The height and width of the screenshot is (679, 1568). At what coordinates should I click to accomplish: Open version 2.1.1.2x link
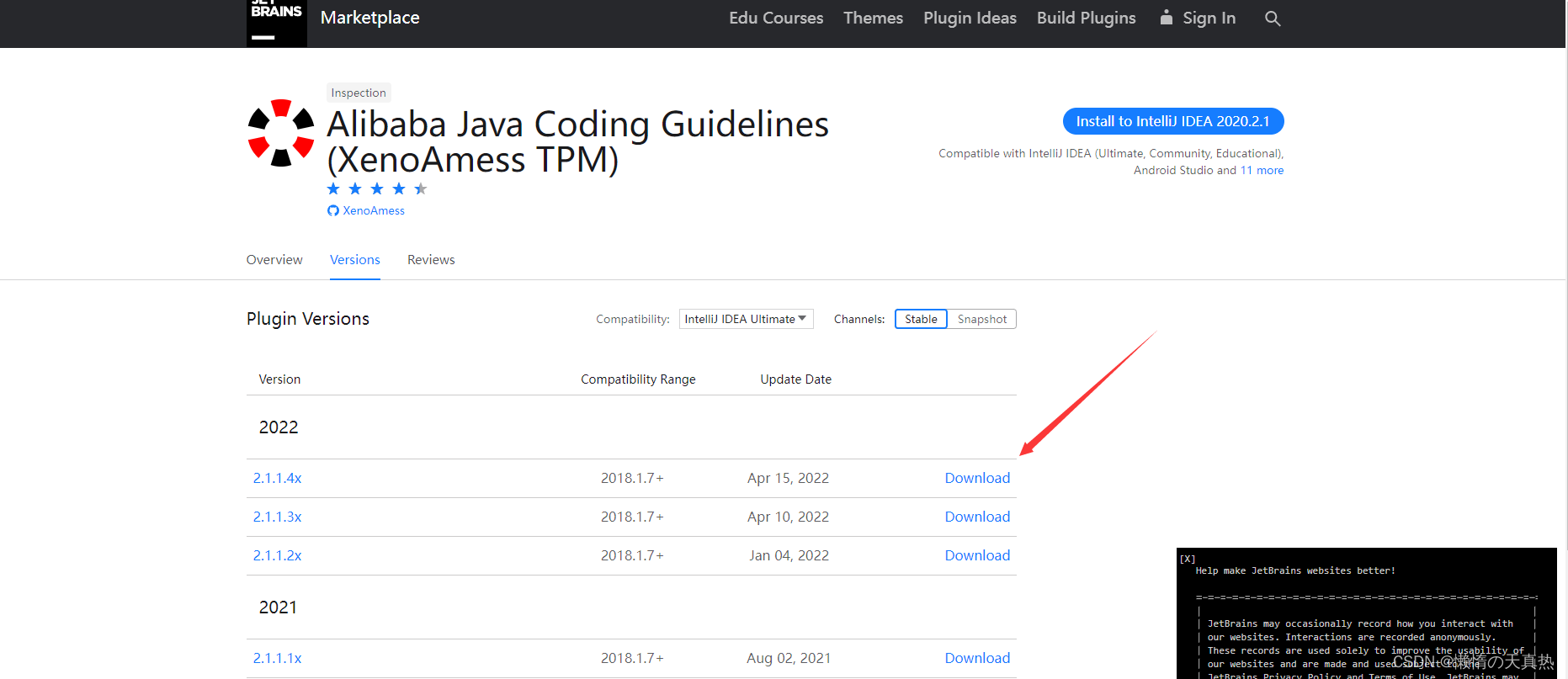point(278,555)
